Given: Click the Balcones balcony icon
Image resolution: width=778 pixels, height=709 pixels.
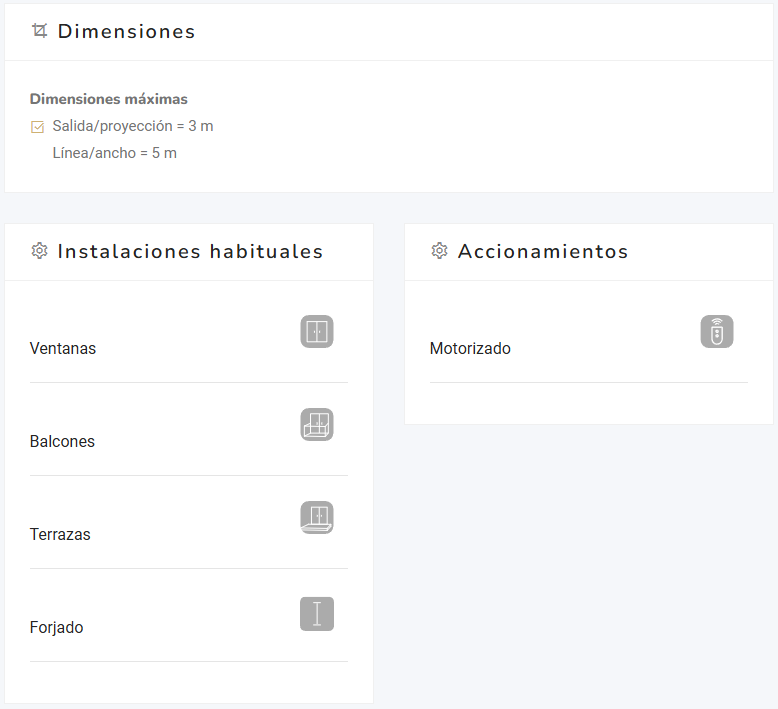Looking at the screenshot, I should 317,425.
